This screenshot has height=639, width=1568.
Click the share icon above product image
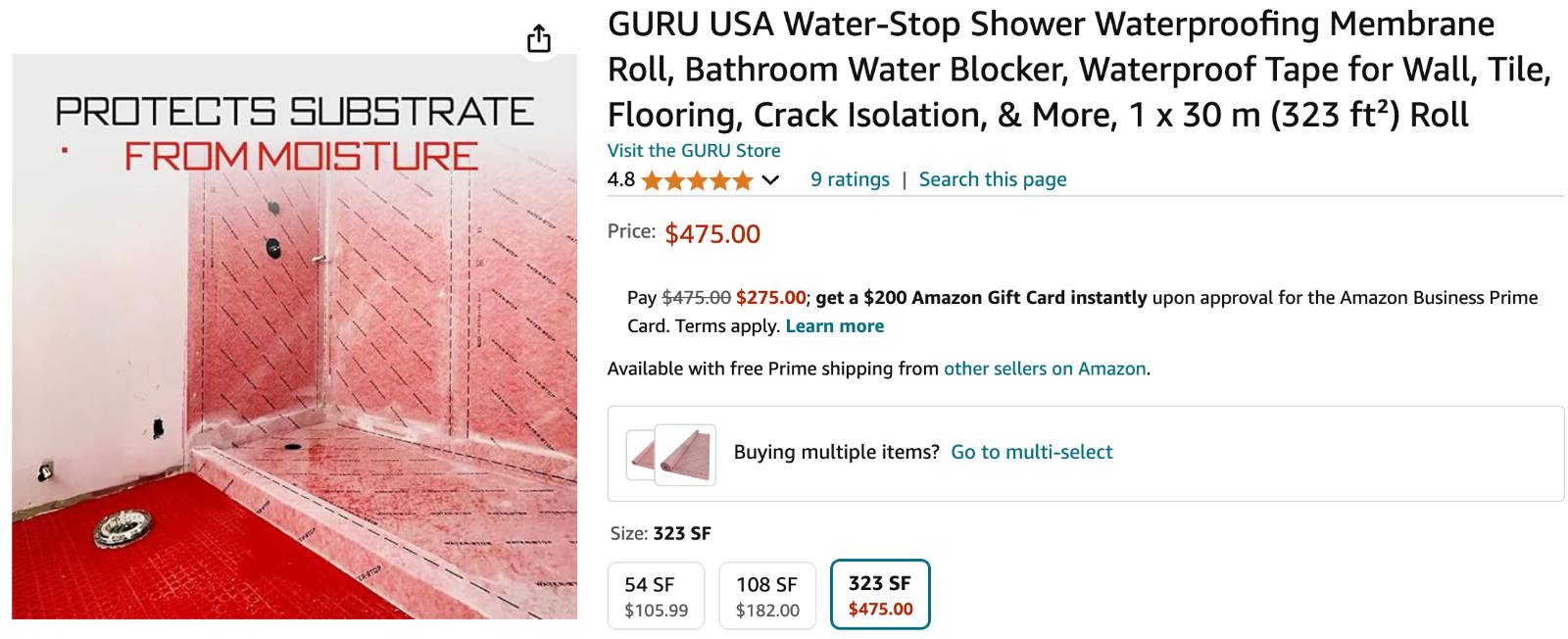coord(539,39)
